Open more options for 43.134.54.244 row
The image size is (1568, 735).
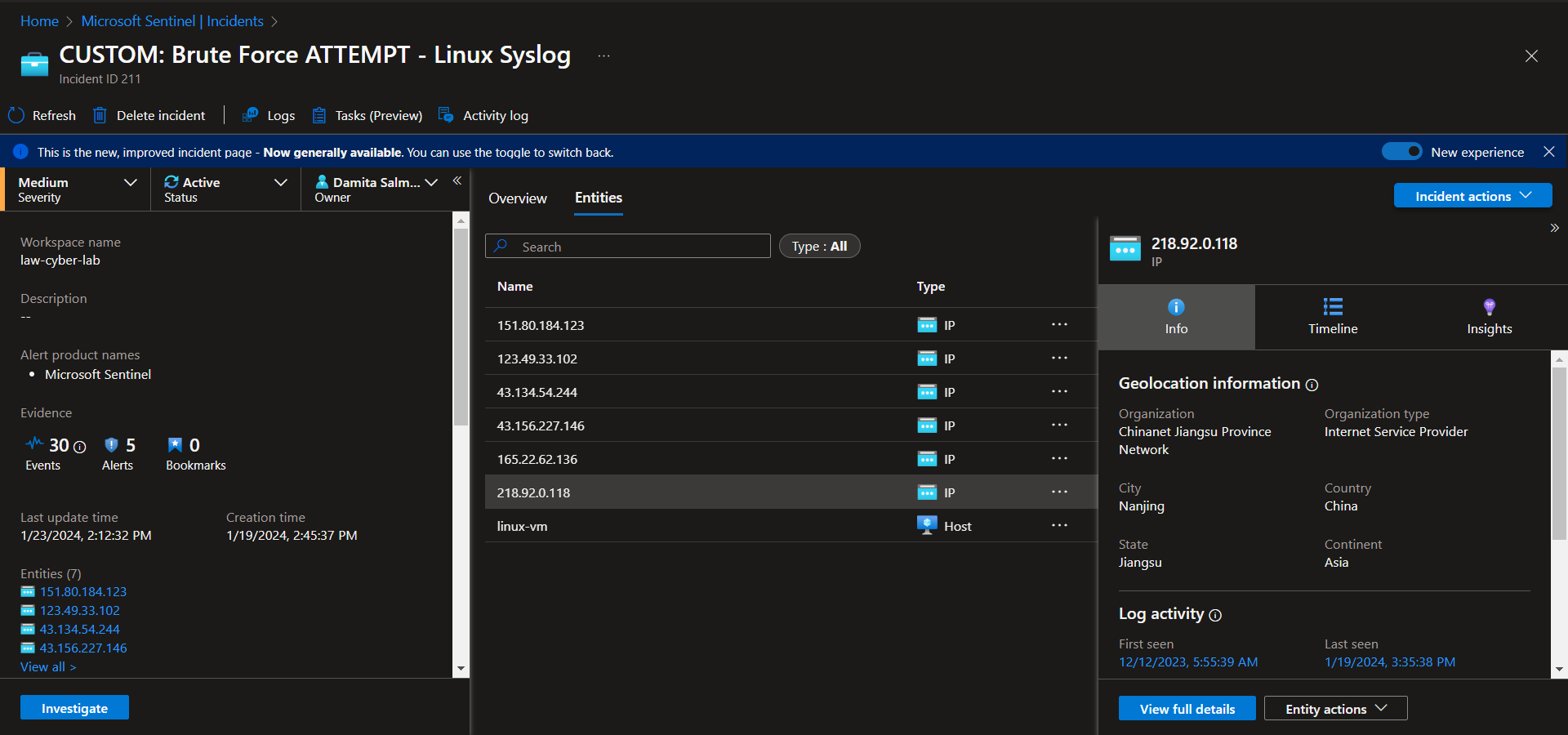point(1059,391)
